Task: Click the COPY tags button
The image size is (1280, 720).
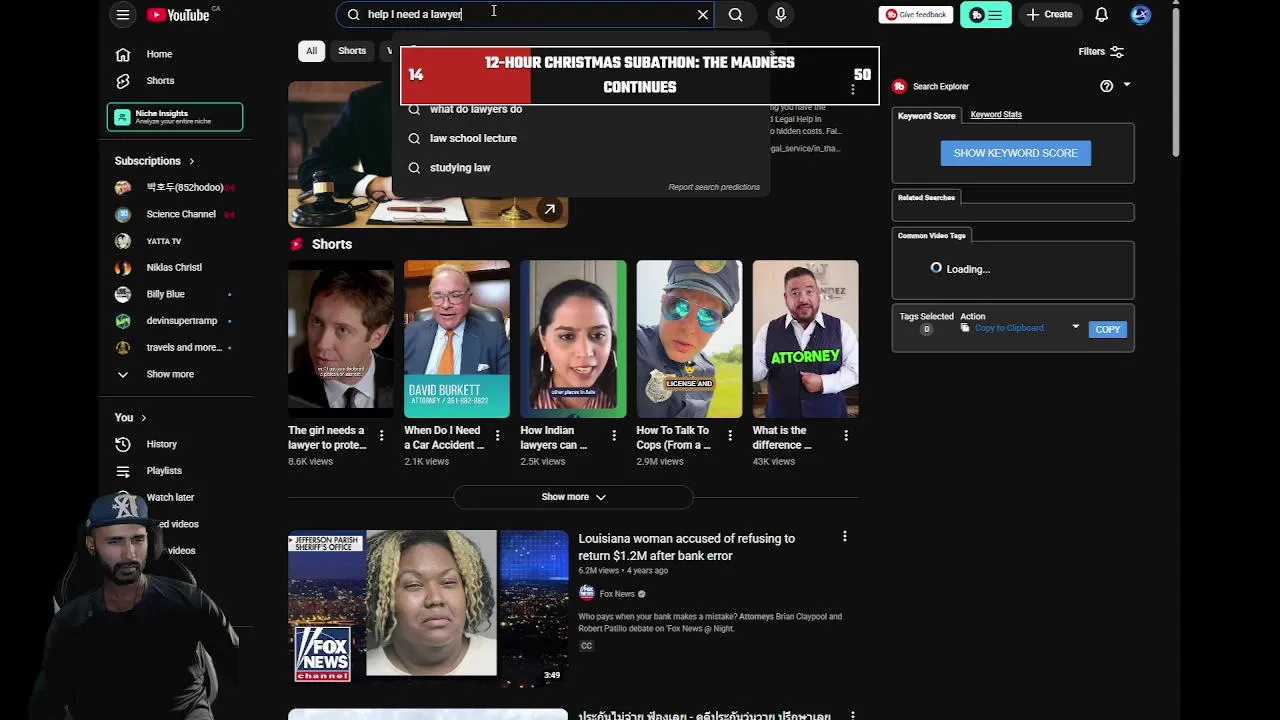Action: (x=1107, y=329)
